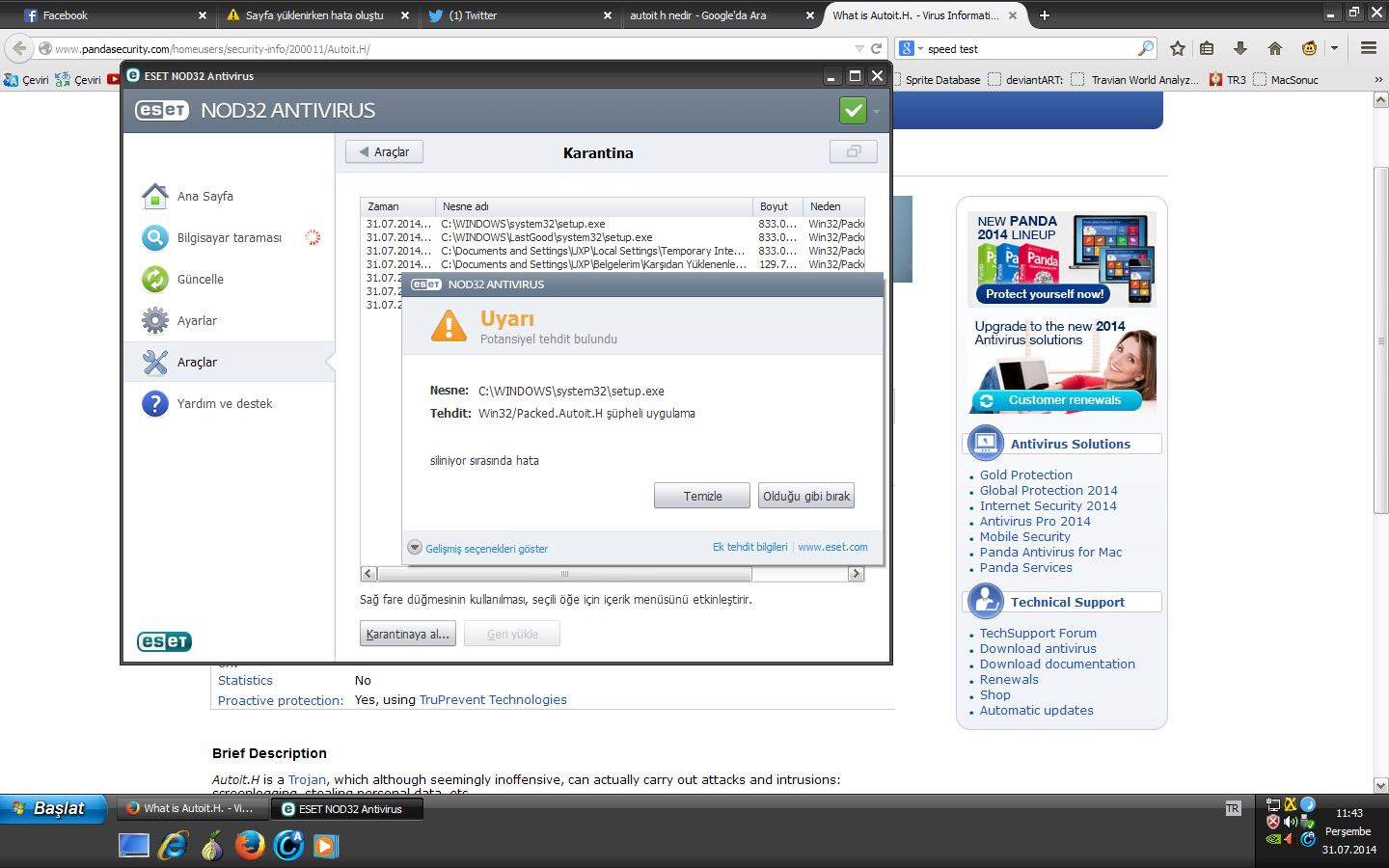Reload the page with the refresh icon
Screen dimensions: 1389x868
[x=876, y=48]
